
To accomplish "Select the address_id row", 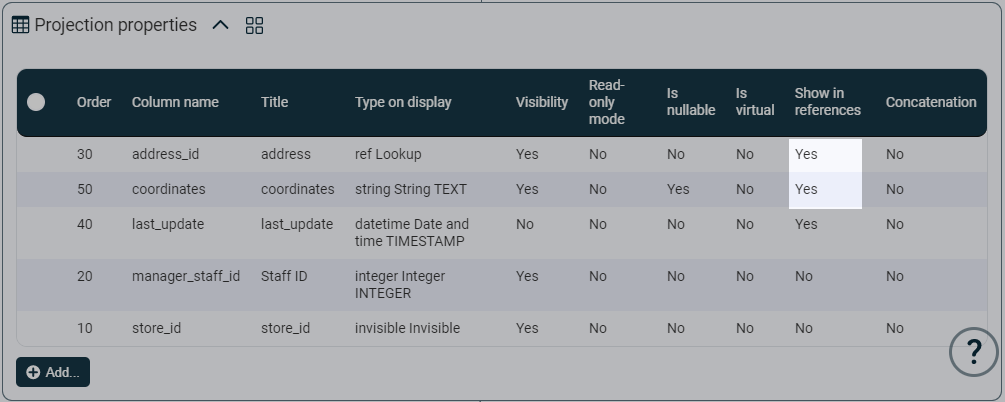I will 165,154.
